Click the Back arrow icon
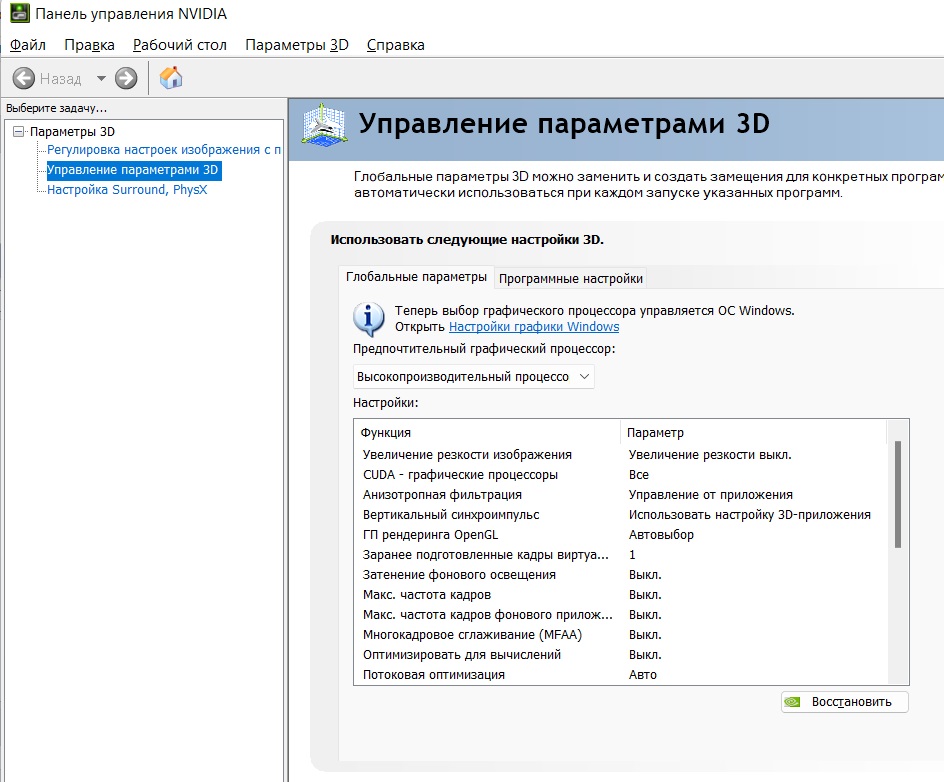The width and height of the screenshot is (944, 782). (24, 78)
